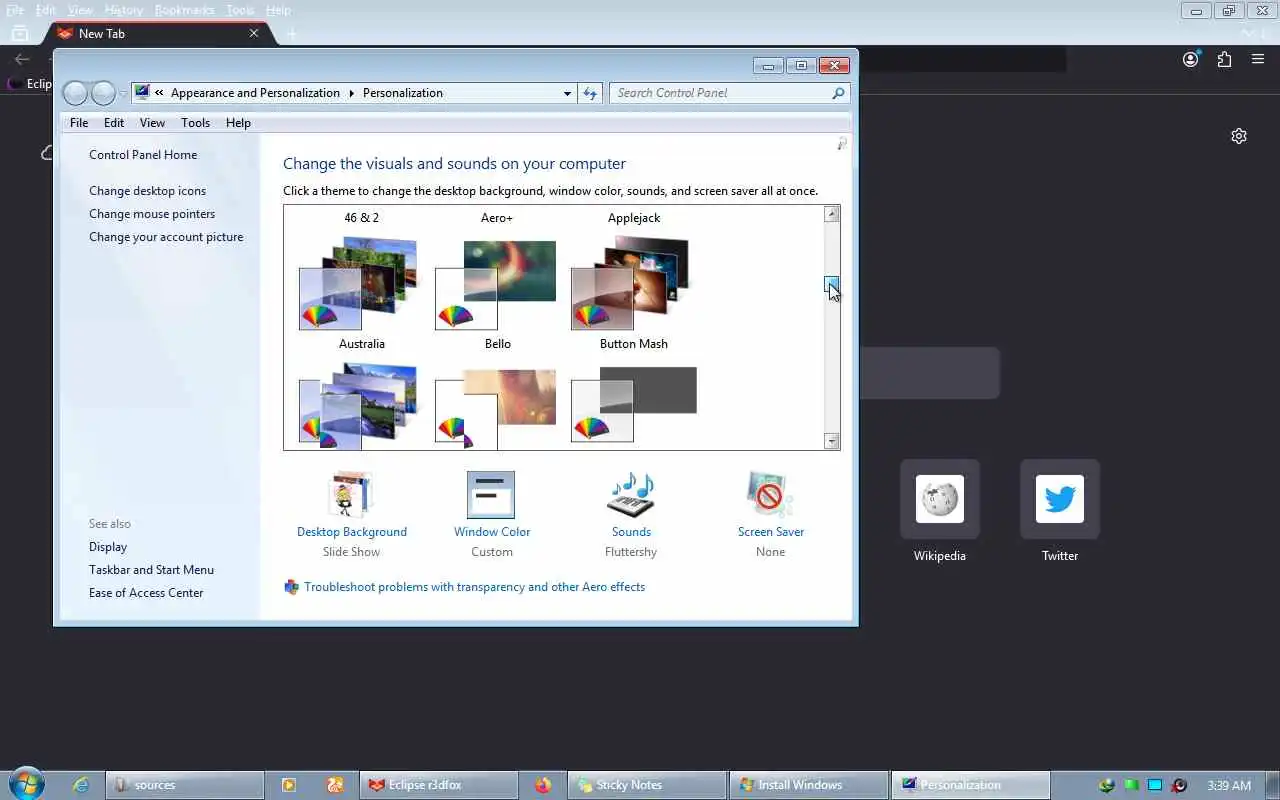Viewport: 1280px width, 800px height.
Task: Open Firefox icon in the taskbar
Action: point(543,785)
